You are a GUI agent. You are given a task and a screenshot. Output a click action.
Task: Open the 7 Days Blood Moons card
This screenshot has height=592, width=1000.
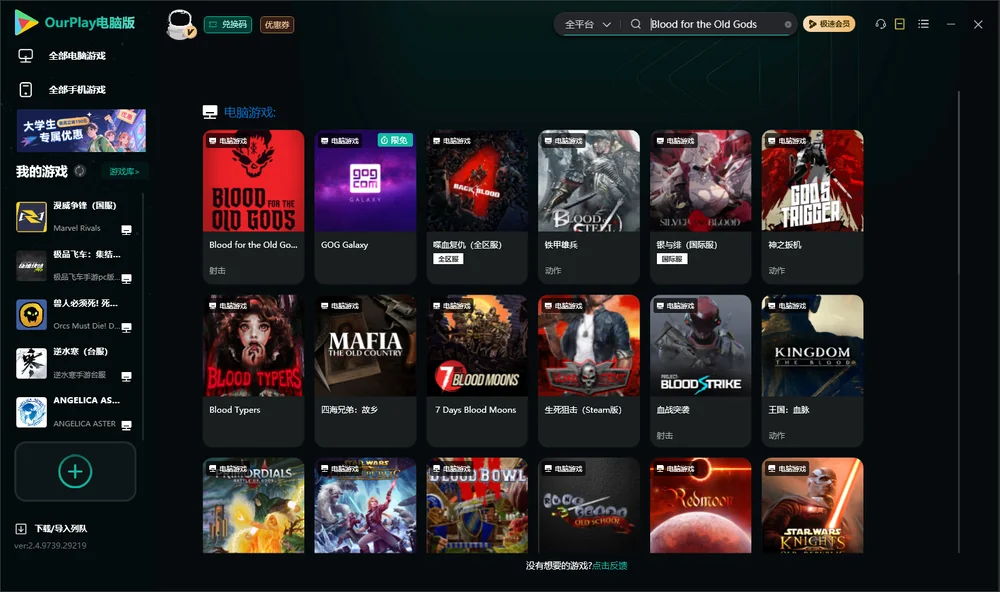tap(477, 371)
